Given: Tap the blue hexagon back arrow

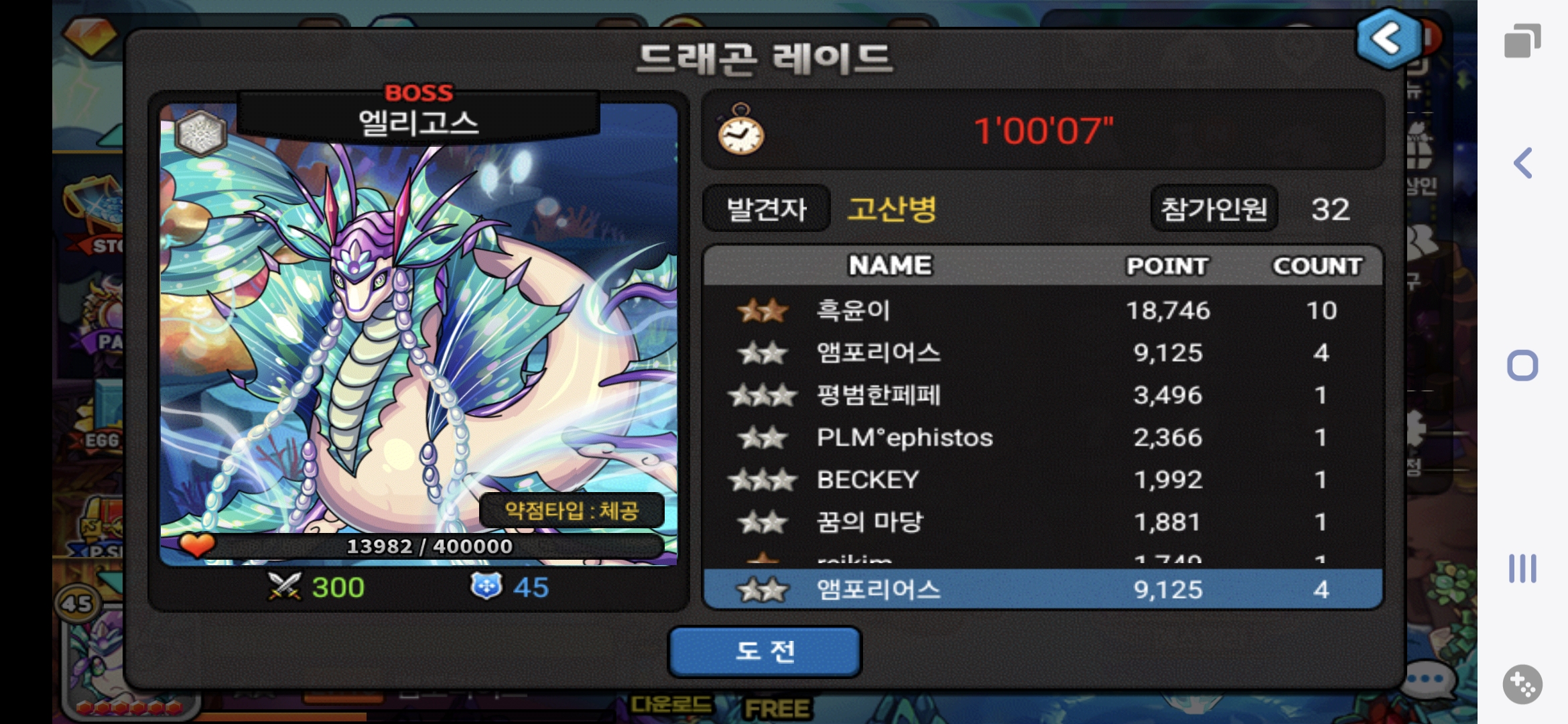Looking at the screenshot, I should (x=1388, y=39).
